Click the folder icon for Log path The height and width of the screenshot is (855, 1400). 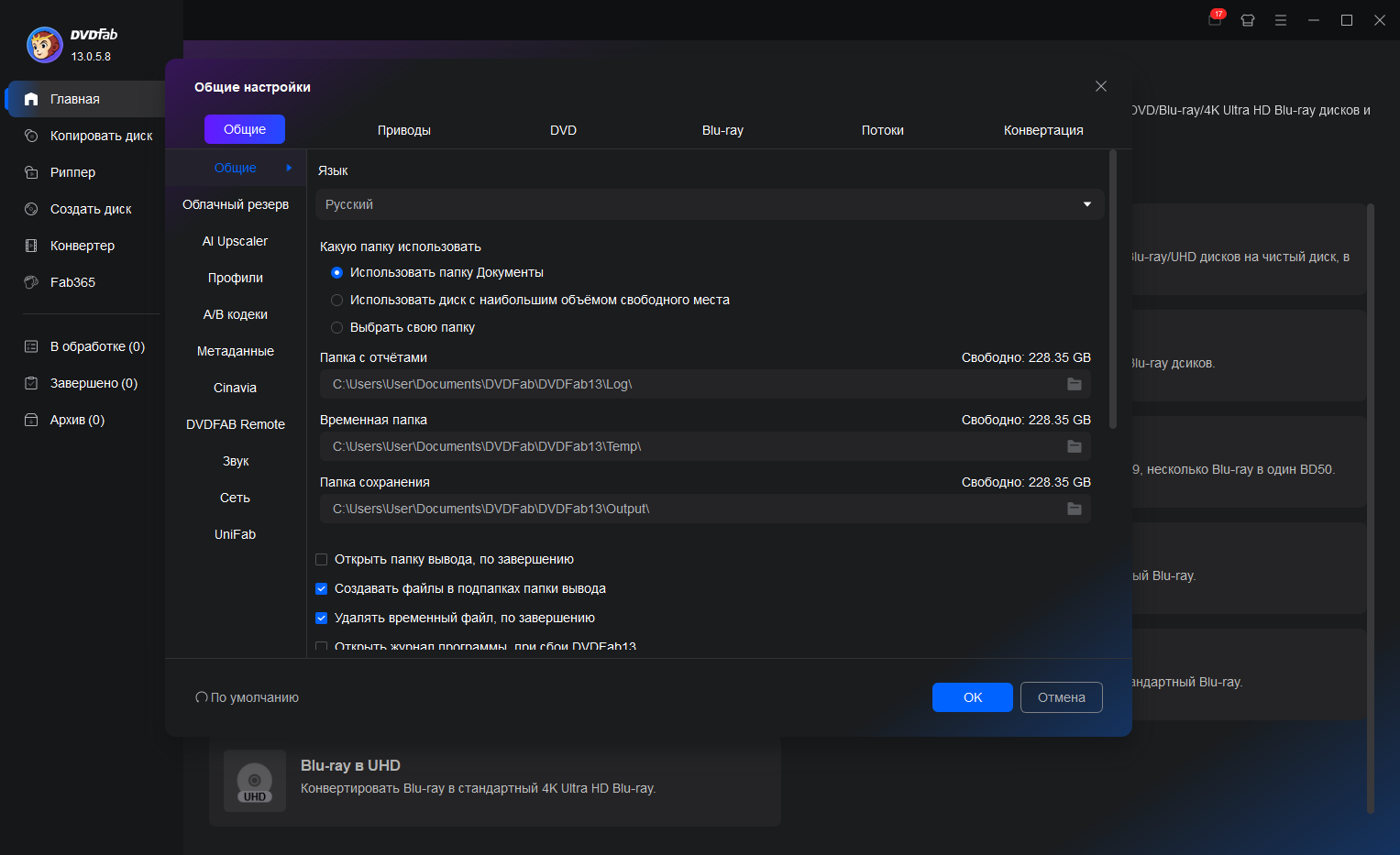[1074, 384]
